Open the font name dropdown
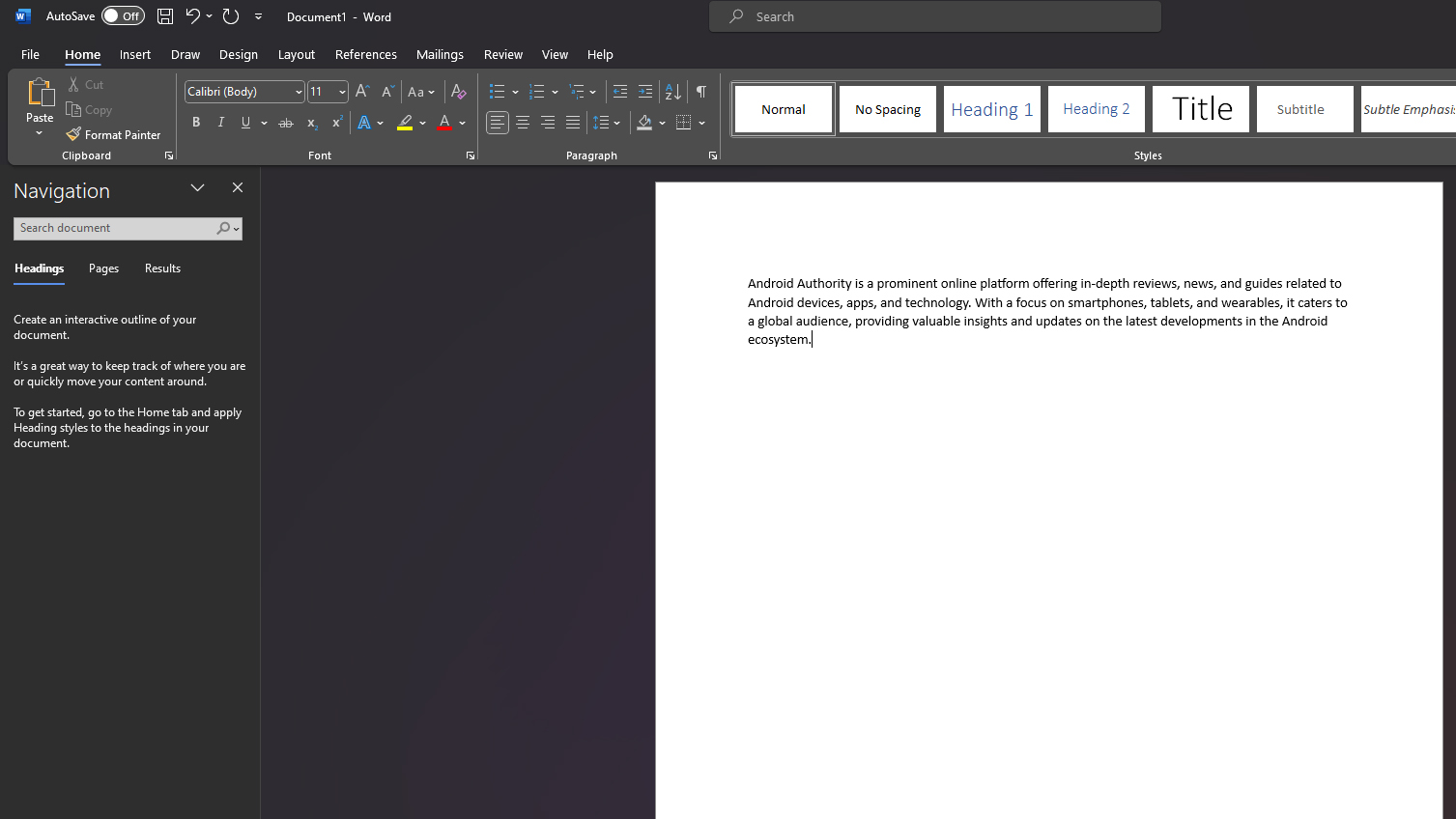Image resolution: width=1456 pixels, height=819 pixels. pyautogui.click(x=299, y=92)
